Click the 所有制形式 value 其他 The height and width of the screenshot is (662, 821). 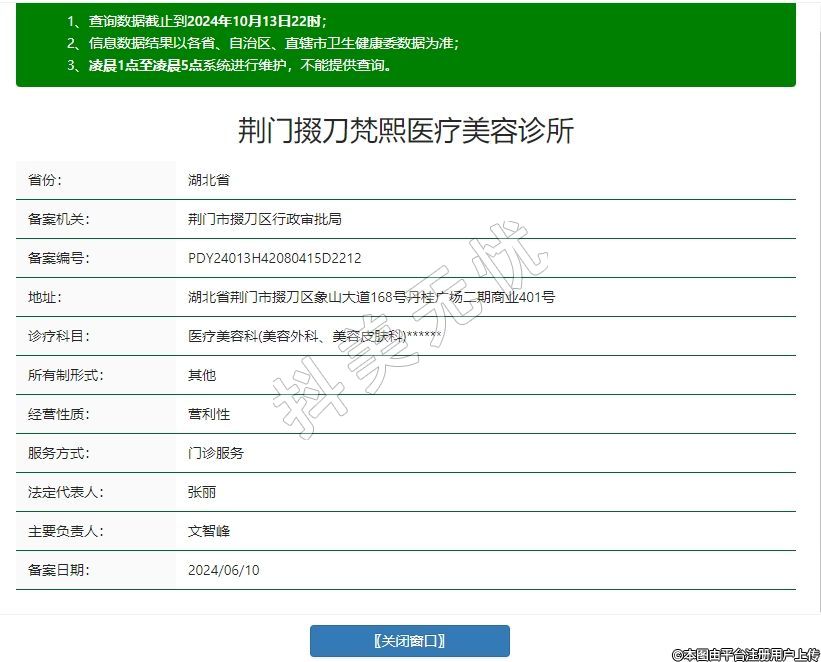[x=202, y=375]
